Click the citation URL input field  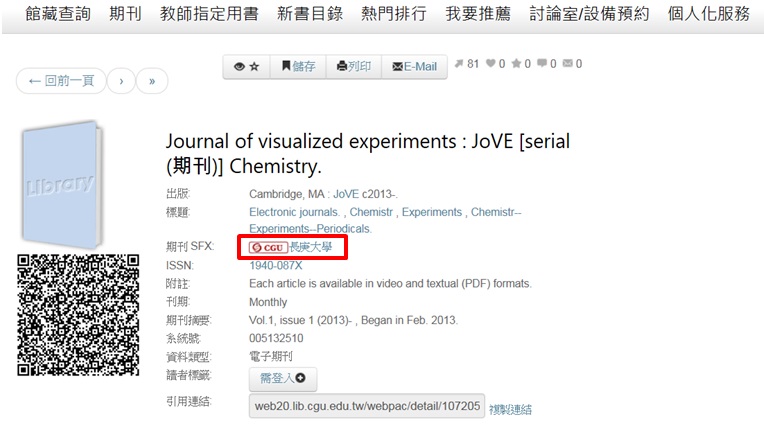point(367,406)
